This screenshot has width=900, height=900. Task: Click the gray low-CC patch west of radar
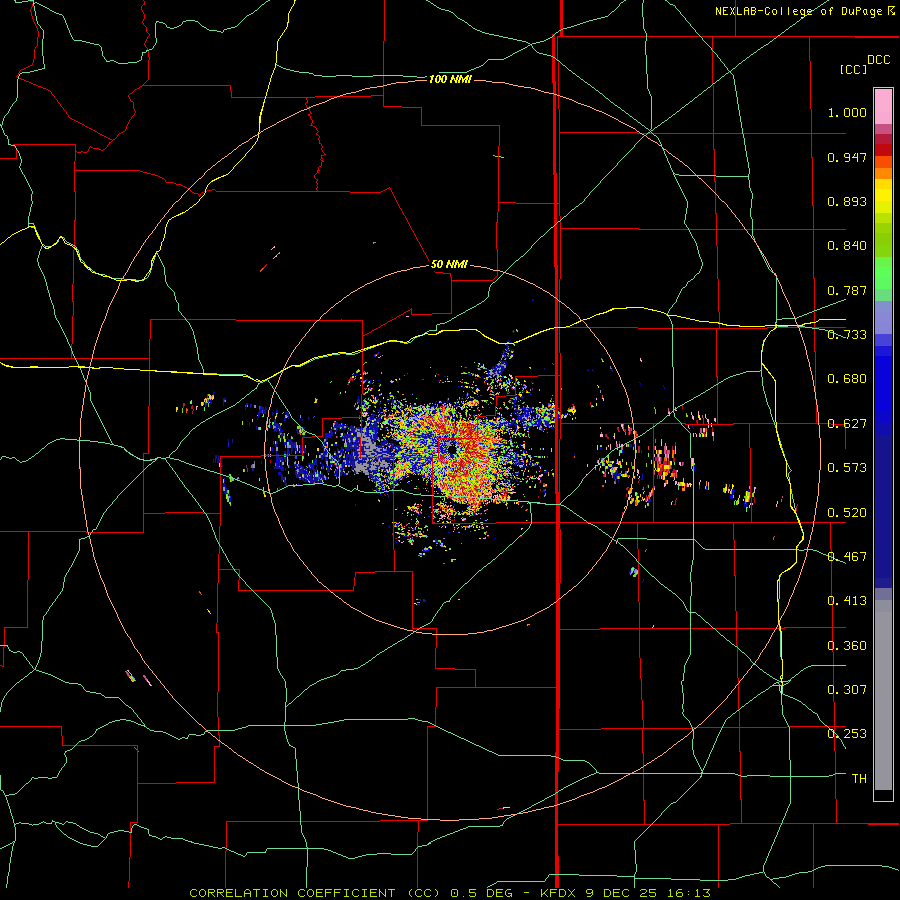point(368,449)
